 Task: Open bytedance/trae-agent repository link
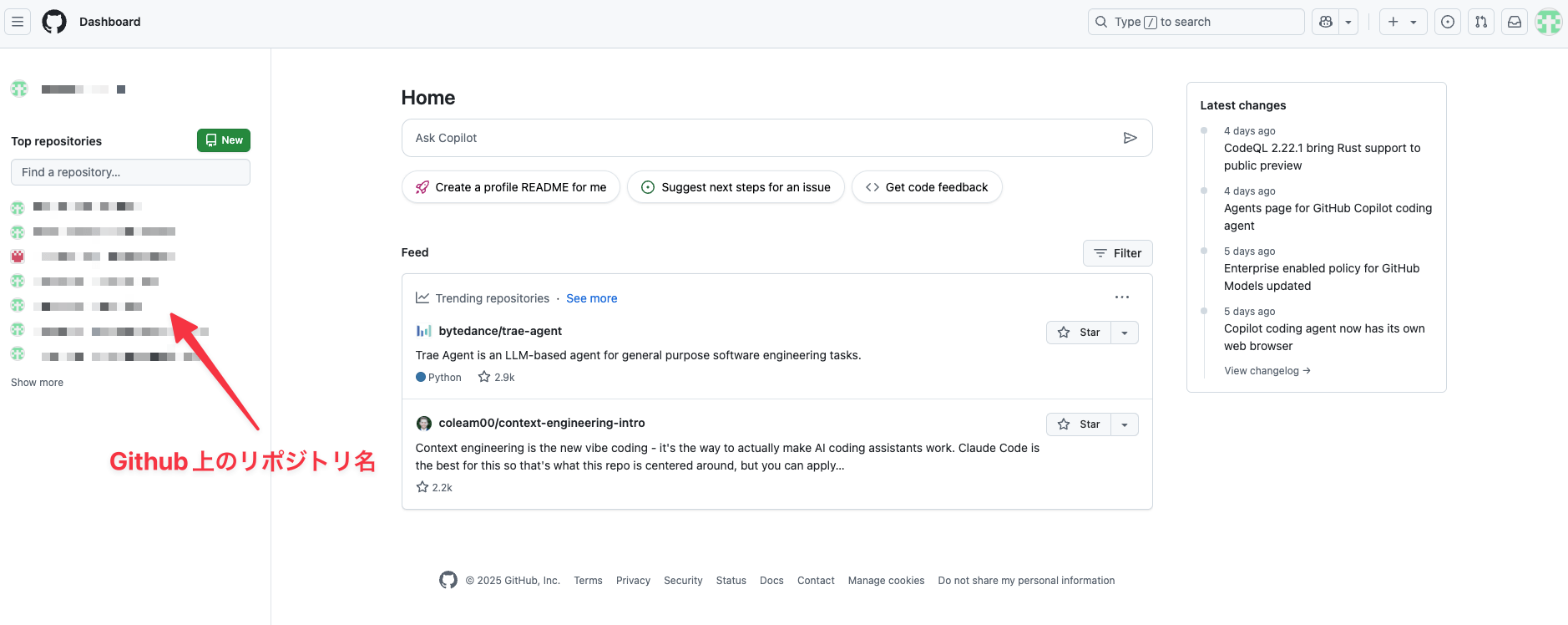[500, 331]
